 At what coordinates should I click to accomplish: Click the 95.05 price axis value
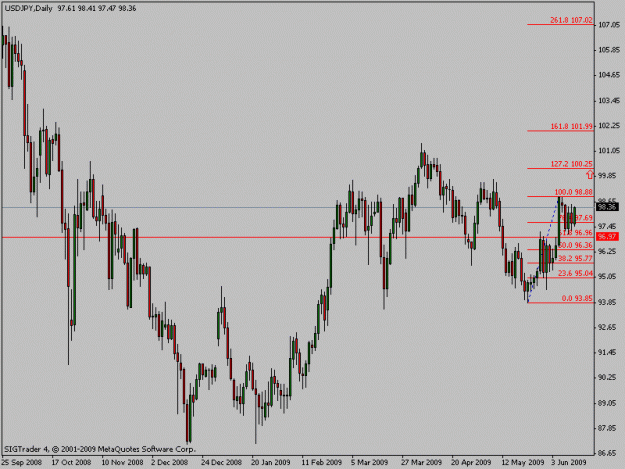609,277
